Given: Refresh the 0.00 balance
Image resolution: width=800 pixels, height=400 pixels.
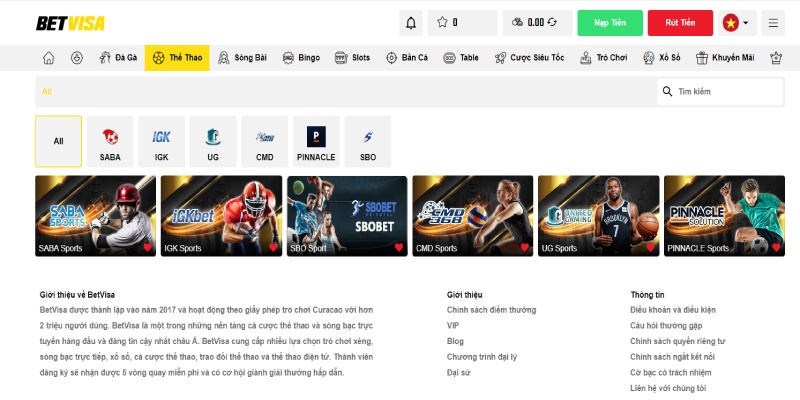Looking at the screenshot, I should tap(552, 22).
